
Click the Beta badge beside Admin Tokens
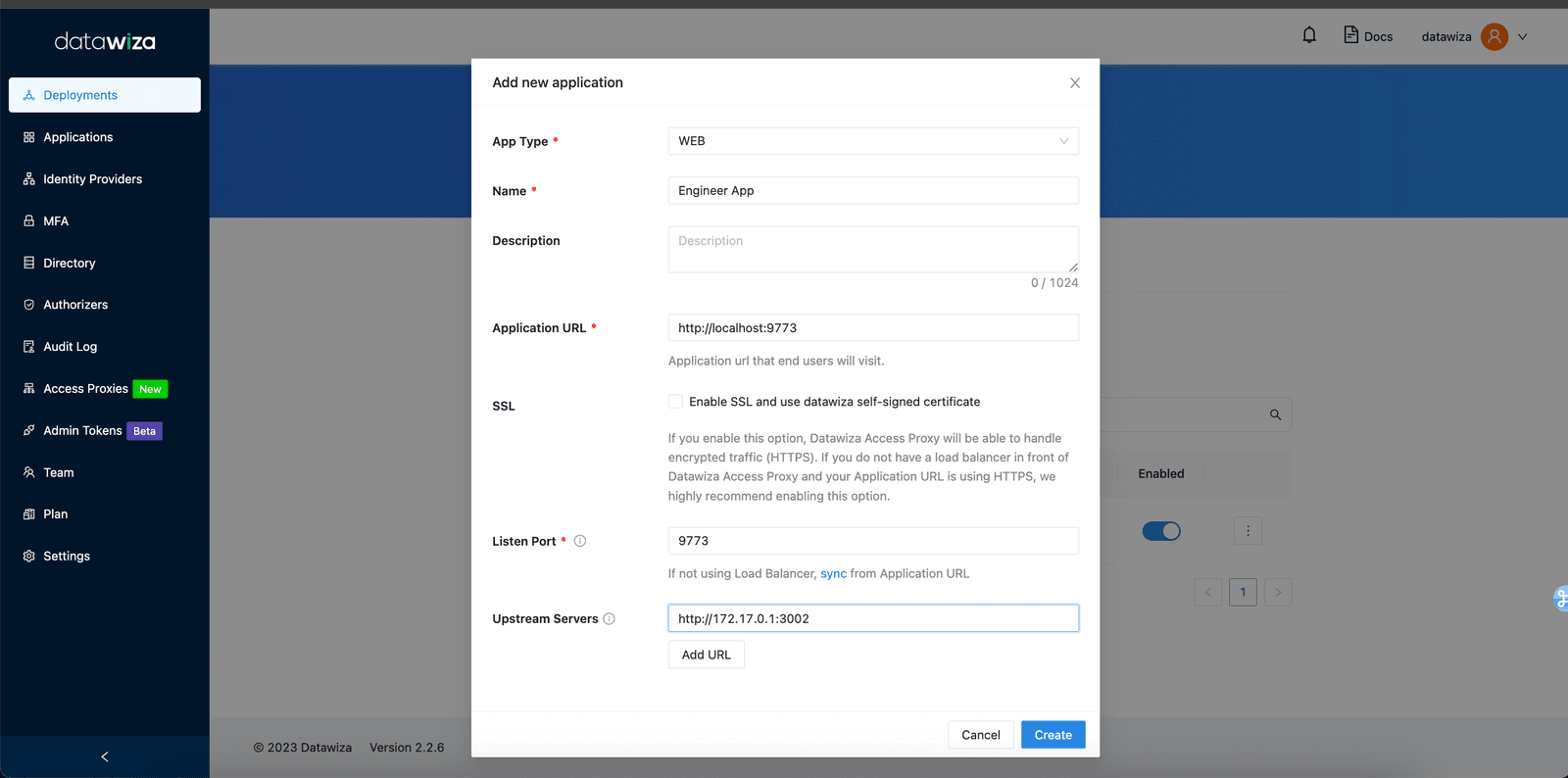(x=145, y=431)
